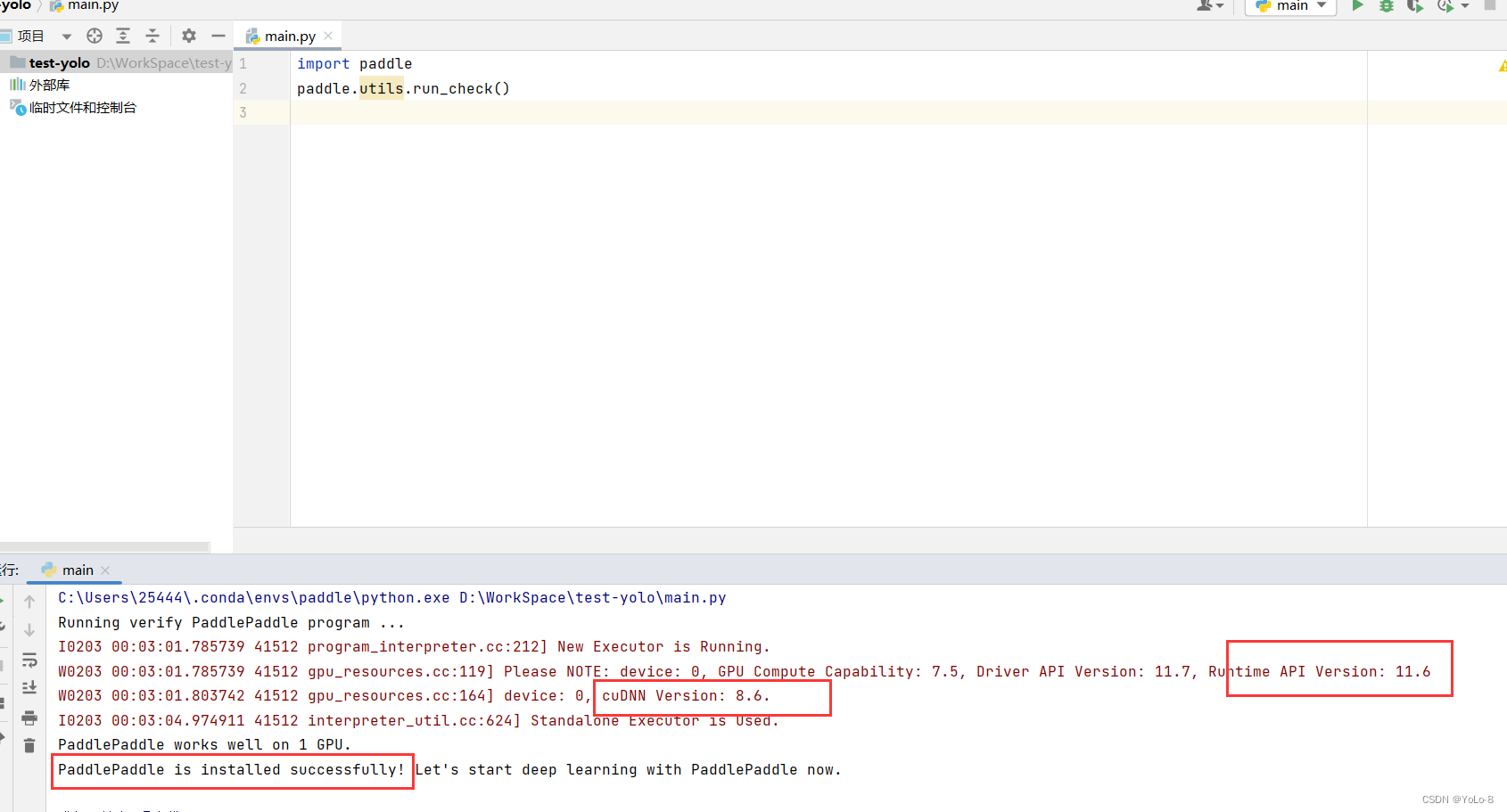This screenshot has height=812, width=1507.
Task: Click the down-arrow icon in run console
Action: (29, 630)
